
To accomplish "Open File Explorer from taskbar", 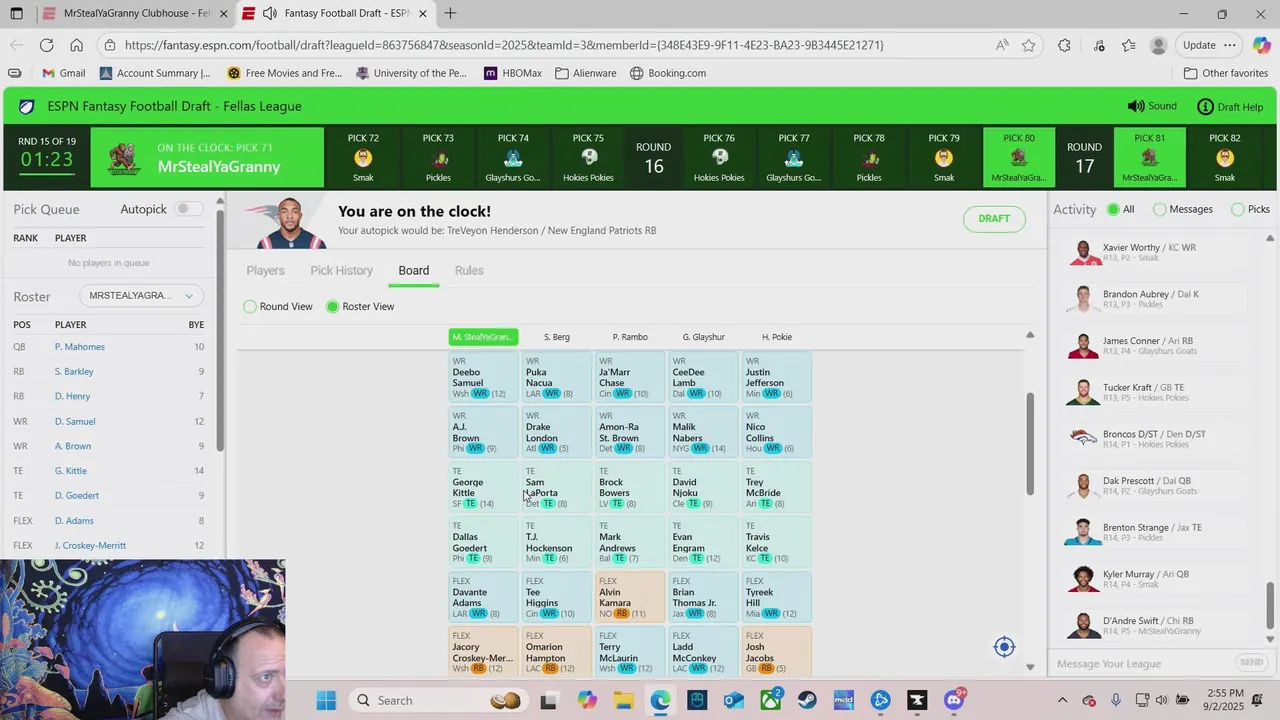I will pyautogui.click(x=623, y=700).
